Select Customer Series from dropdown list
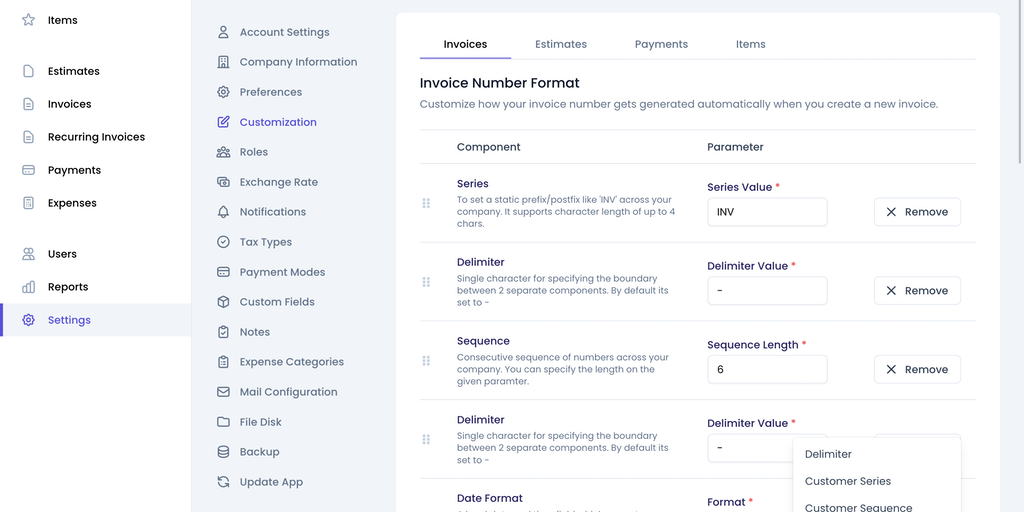This screenshot has width=1024, height=512. pos(847,481)
